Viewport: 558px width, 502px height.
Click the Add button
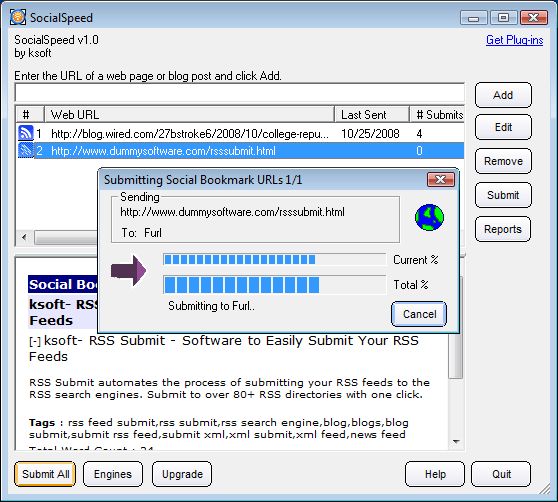503,95
